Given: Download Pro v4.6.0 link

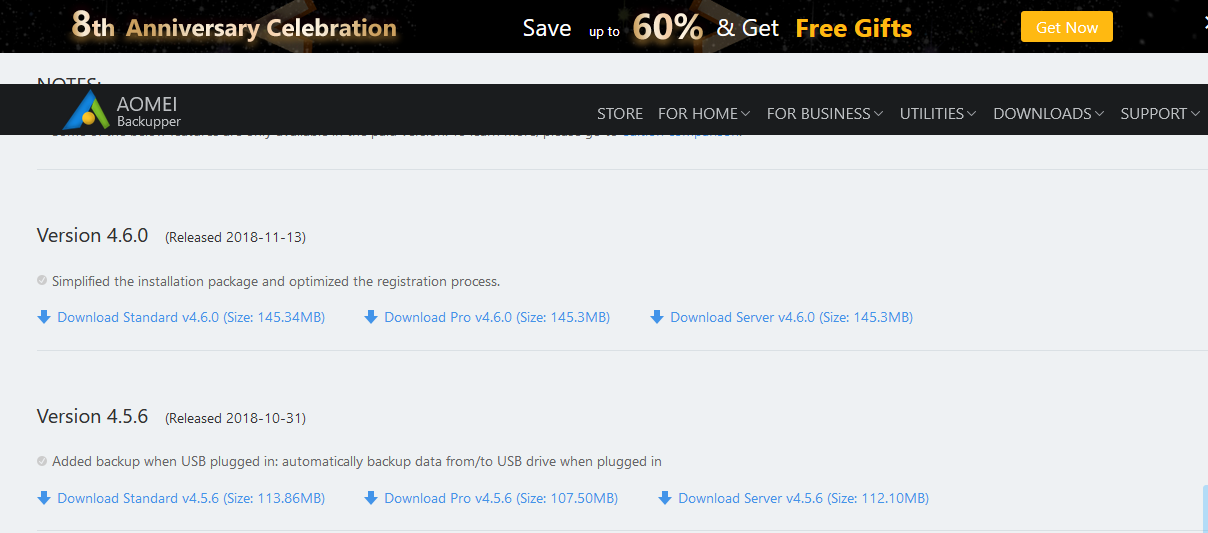Looking at the screenshot, I should [497, 317].
